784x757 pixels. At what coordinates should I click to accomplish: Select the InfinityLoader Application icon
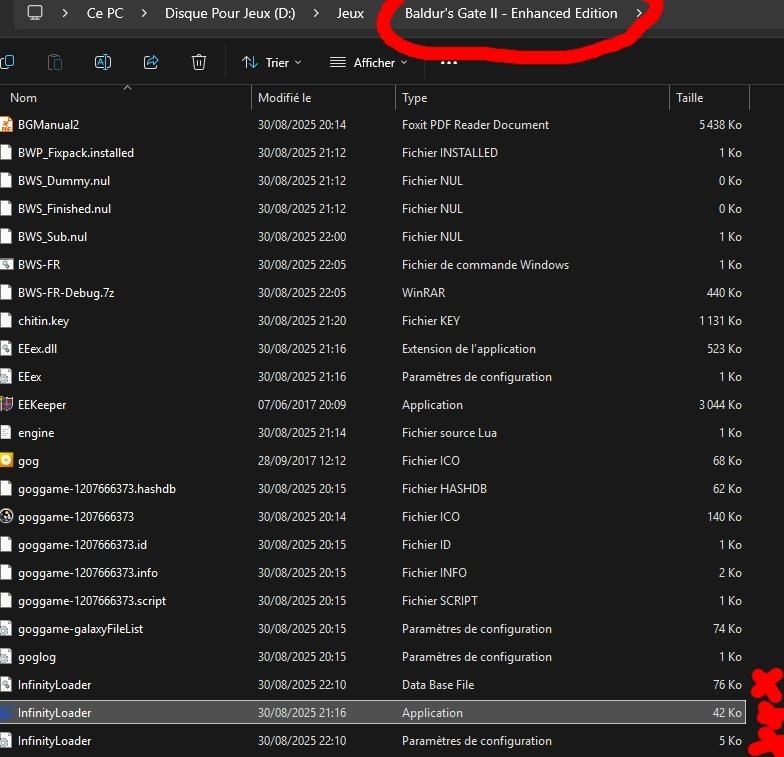click(6, 712)
